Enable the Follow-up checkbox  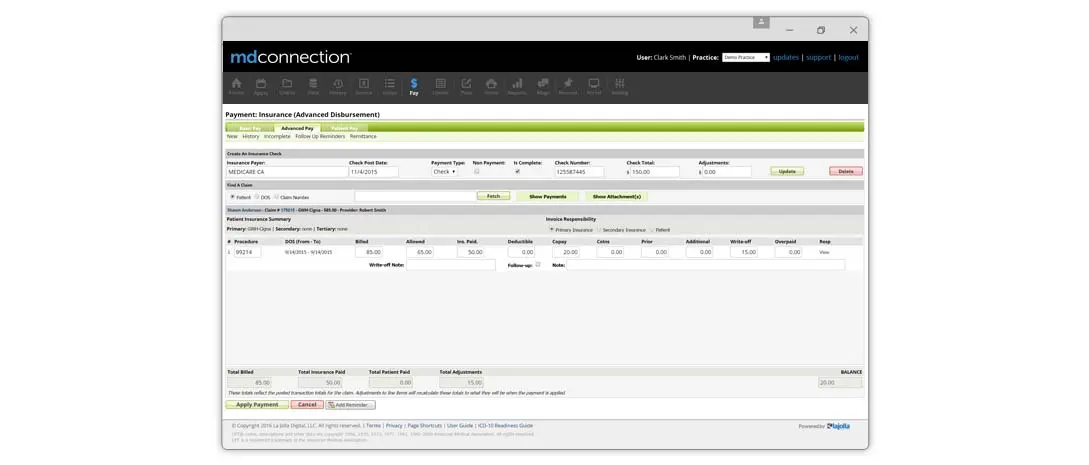point(538,264)
